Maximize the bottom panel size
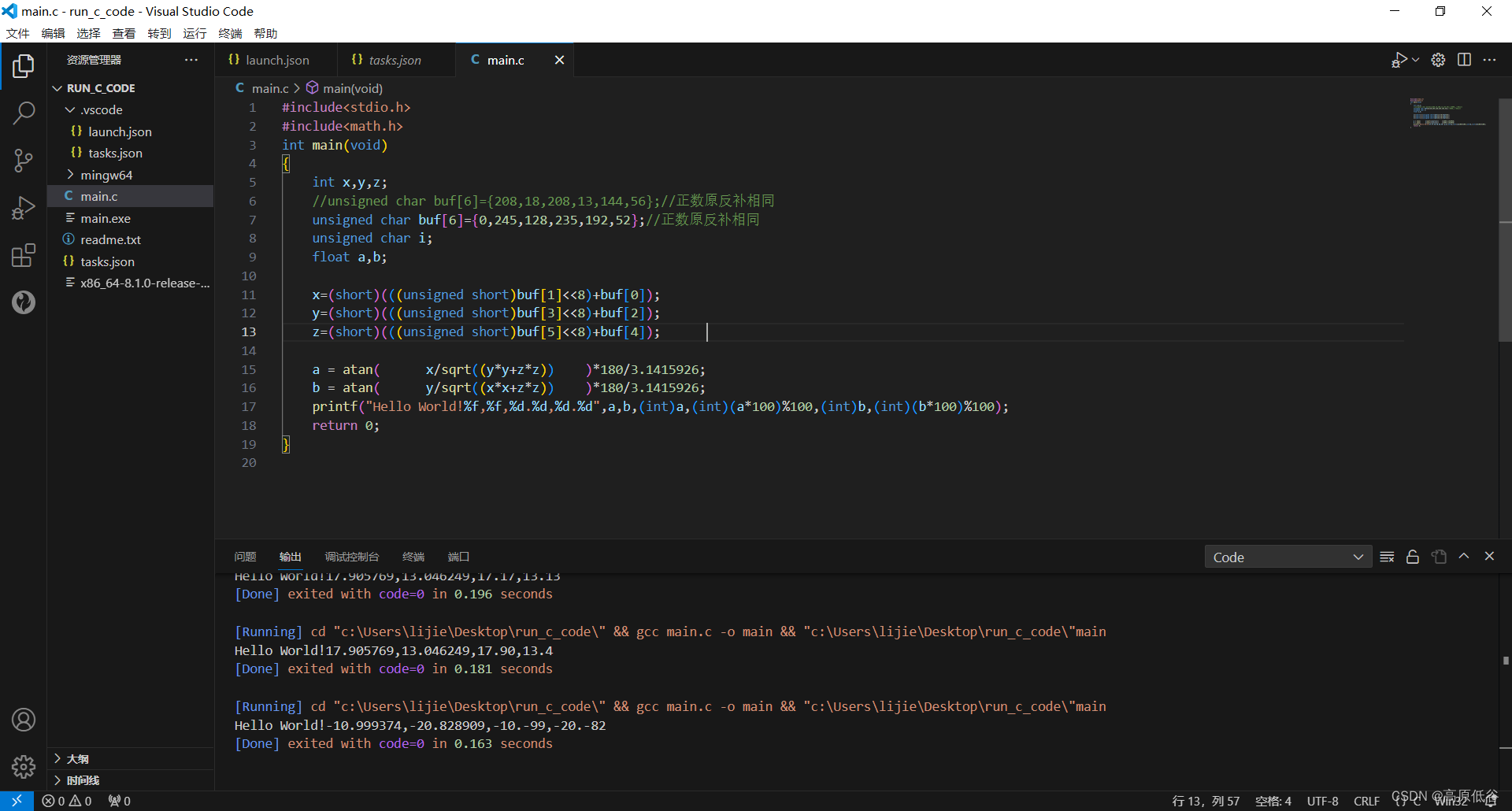This screenshot has height=811, width=1512. tap(1464, 556)
